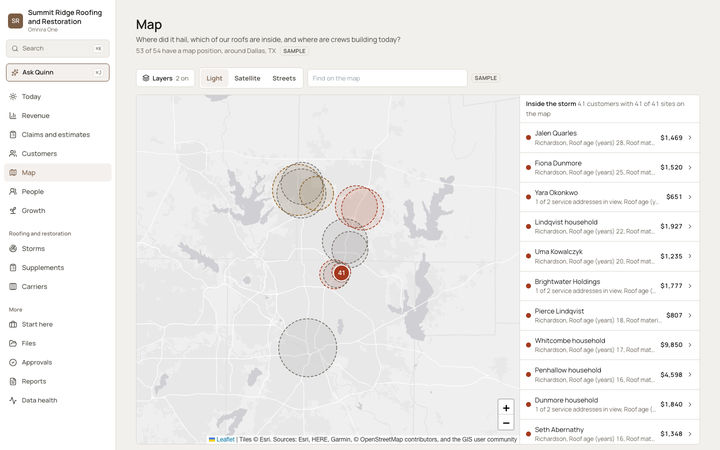Click the red hail storm circle
The image size is (720, 450).
[x=360, y=208]
